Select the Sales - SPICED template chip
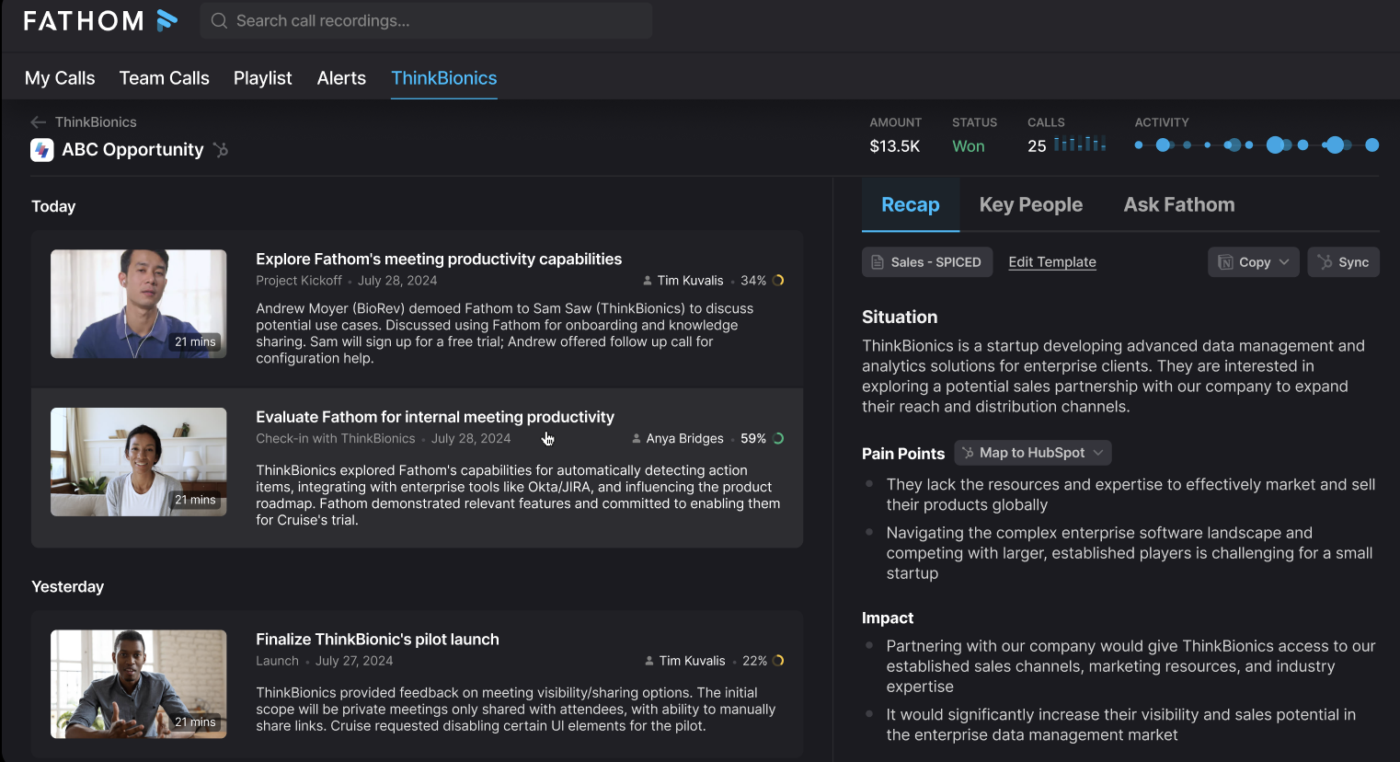This screenshot has width=1400, height=762. (x=926, y=262)
